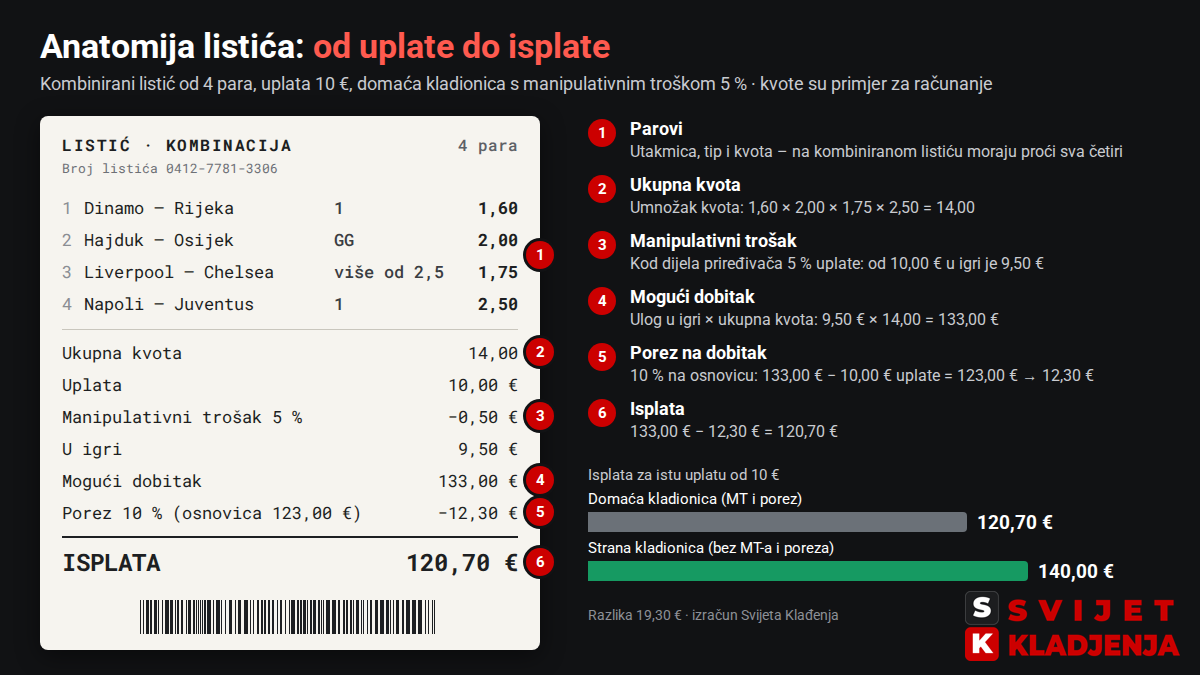
Task: Click the legend heading "Manipulativni trošak"
Action: (713, 241)
